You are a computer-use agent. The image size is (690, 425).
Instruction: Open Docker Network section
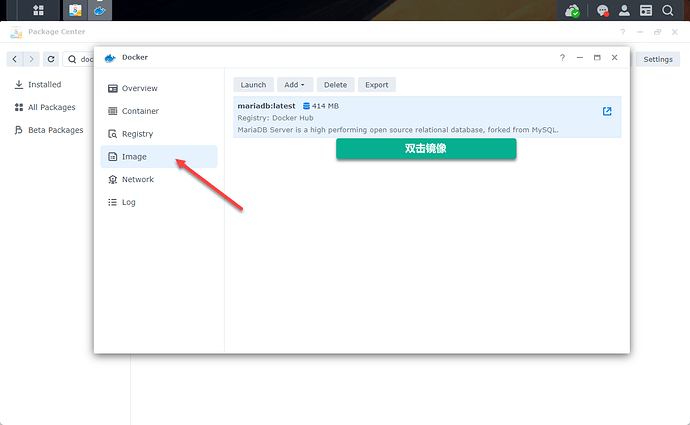(159, 180)
